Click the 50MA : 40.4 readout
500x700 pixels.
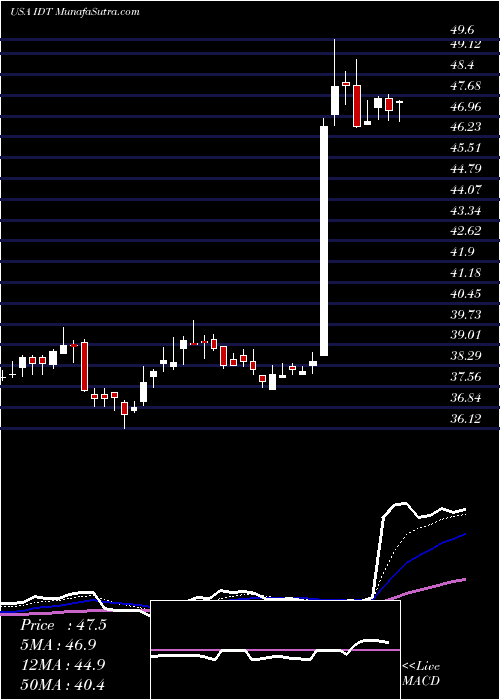62,684
